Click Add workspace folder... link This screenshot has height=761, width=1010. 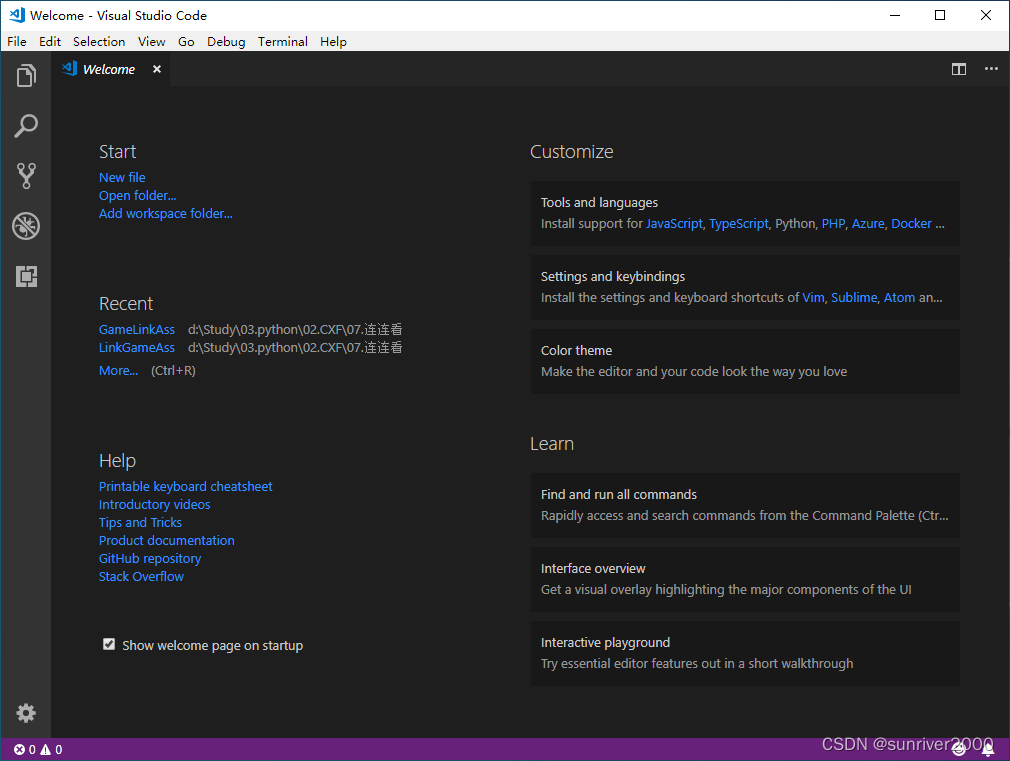(166, 213)
